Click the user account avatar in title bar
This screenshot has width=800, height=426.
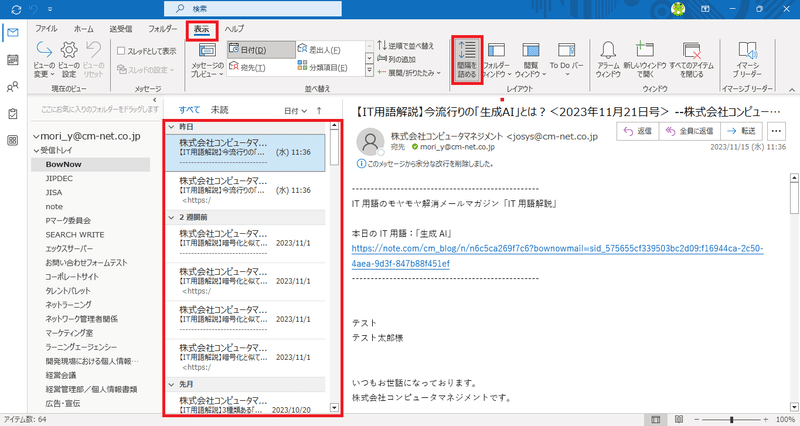coord(678,9)
